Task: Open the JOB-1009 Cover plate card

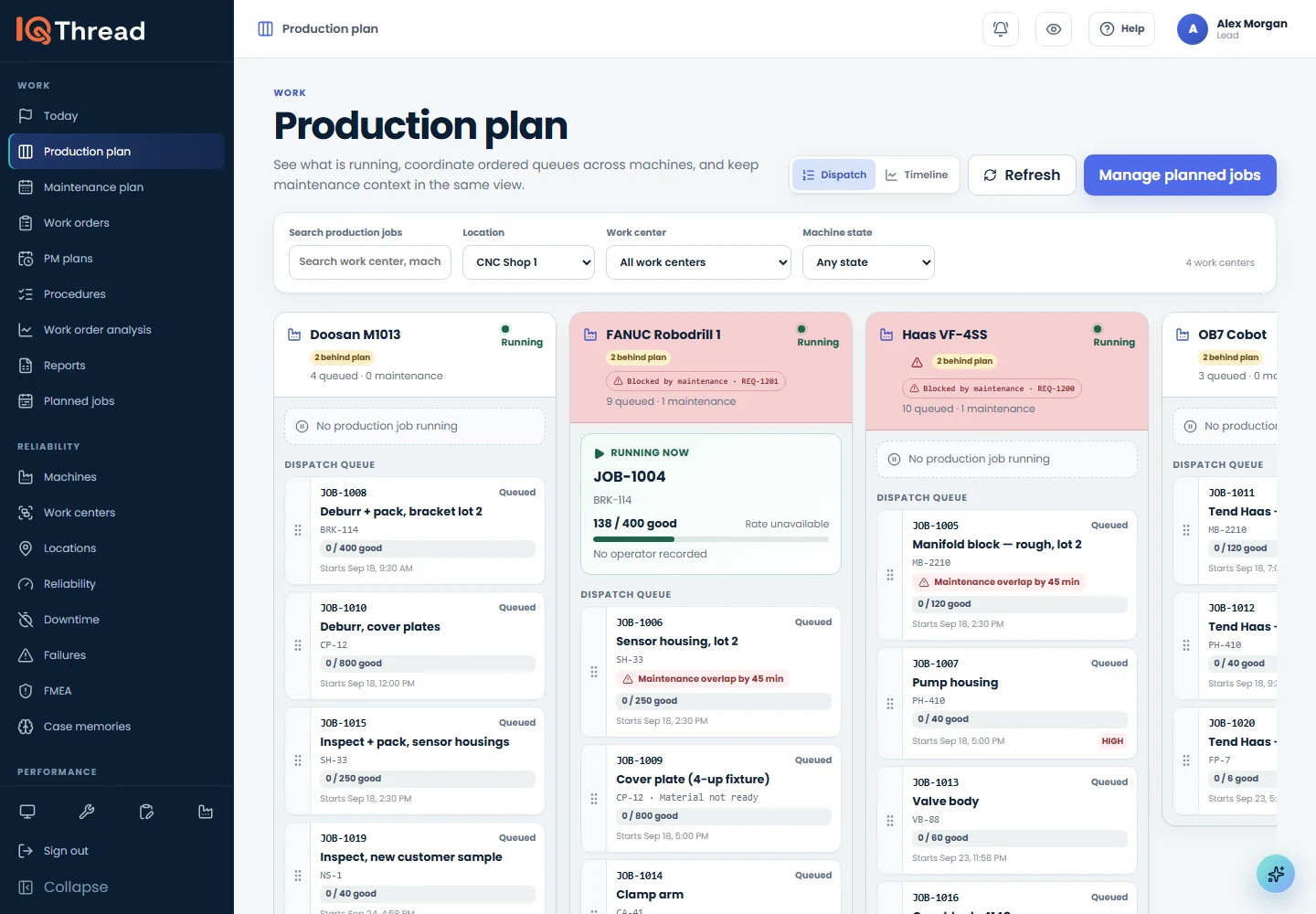Action: coord(711,798)
